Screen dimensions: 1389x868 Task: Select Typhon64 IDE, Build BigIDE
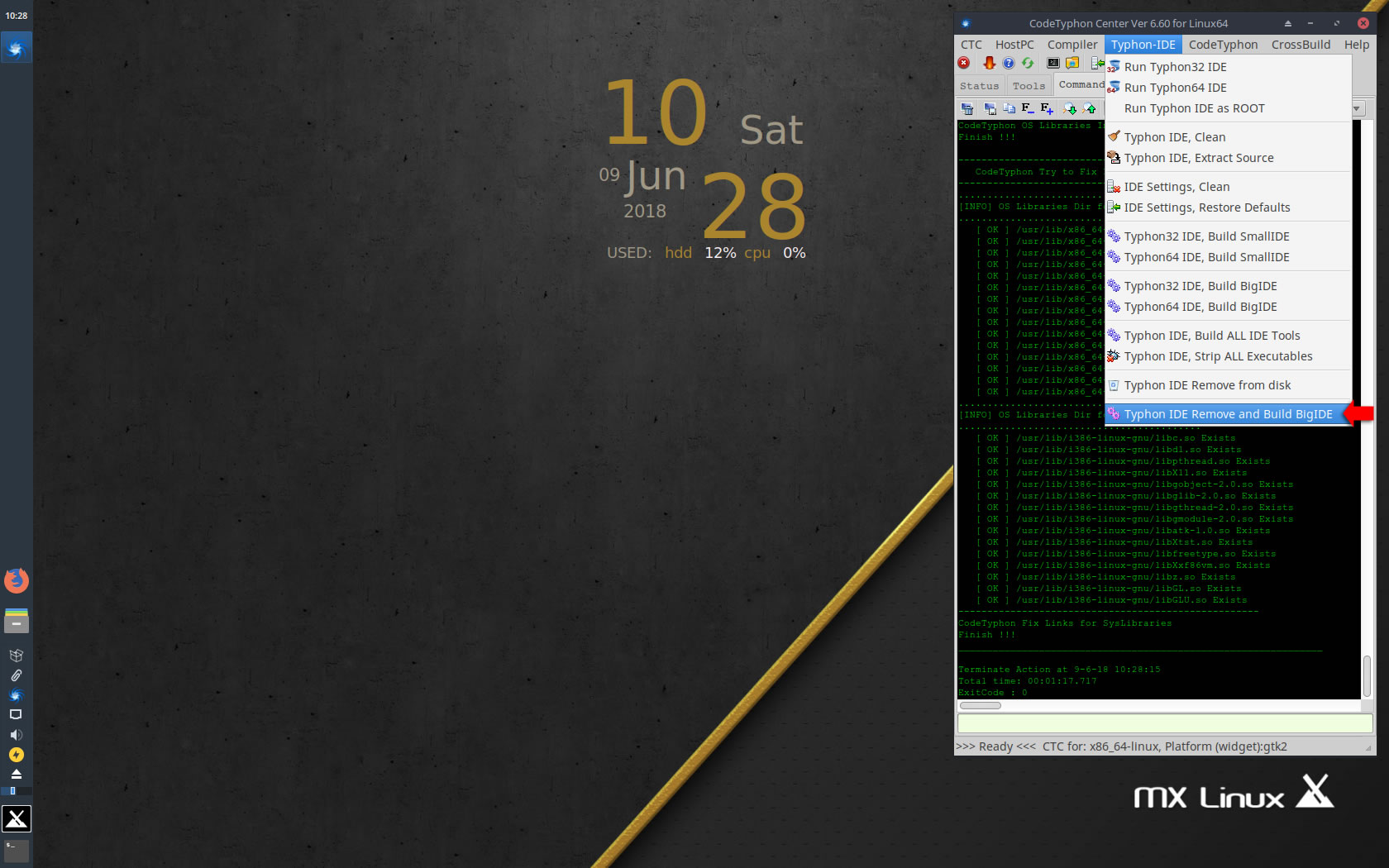1228,307
